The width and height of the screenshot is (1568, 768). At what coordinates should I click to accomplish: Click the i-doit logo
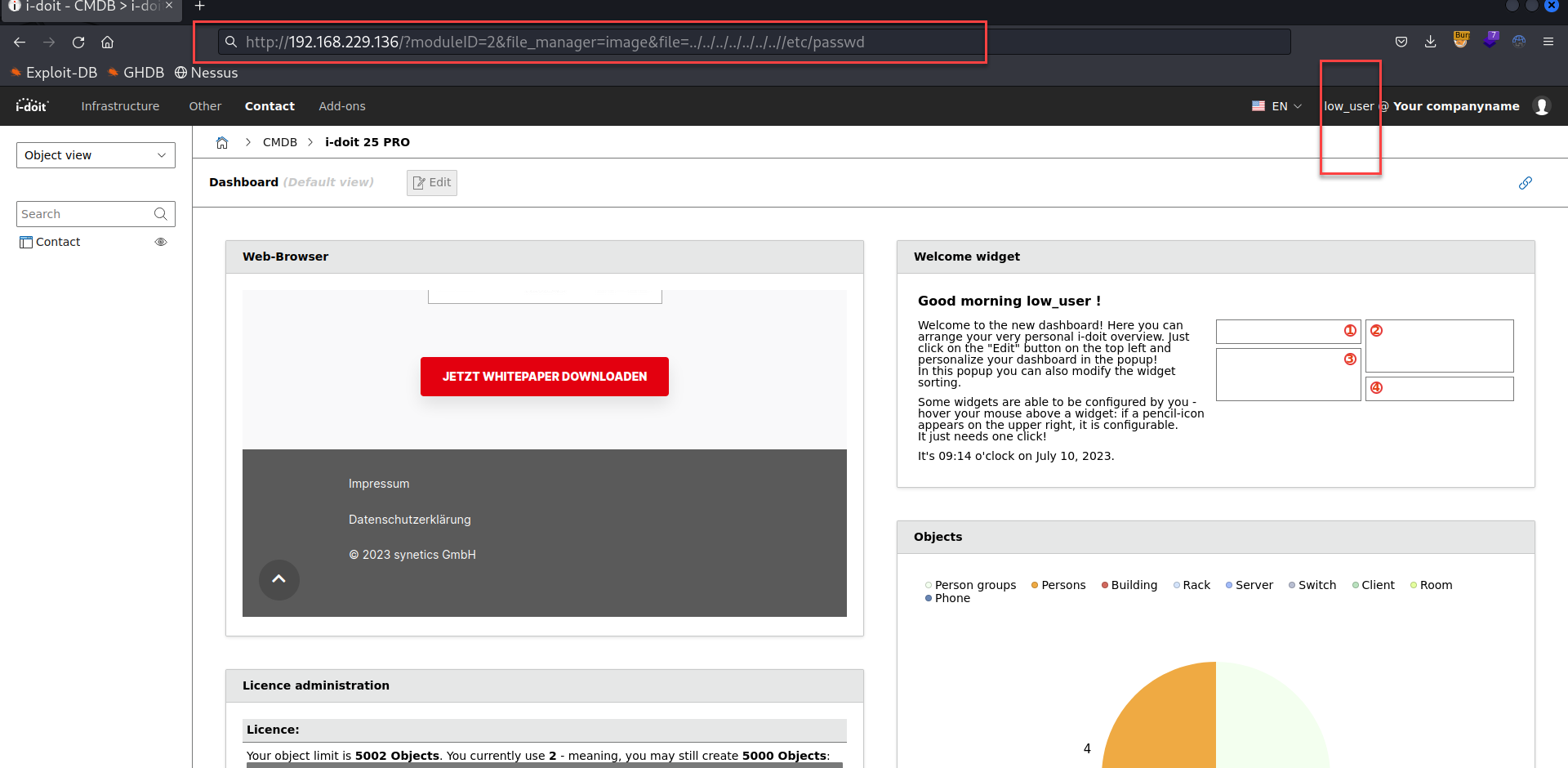33,105
